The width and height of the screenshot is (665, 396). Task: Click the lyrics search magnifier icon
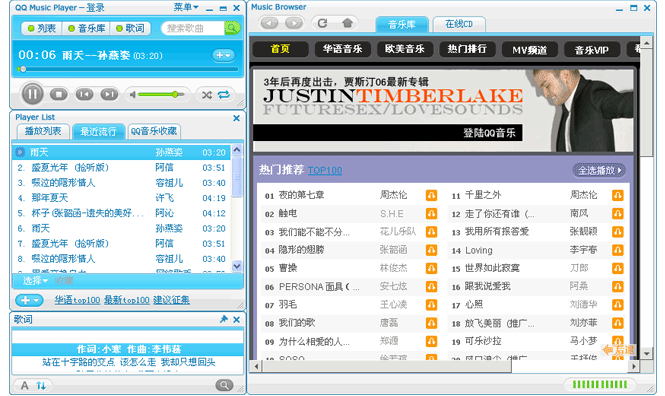(224, 385)
